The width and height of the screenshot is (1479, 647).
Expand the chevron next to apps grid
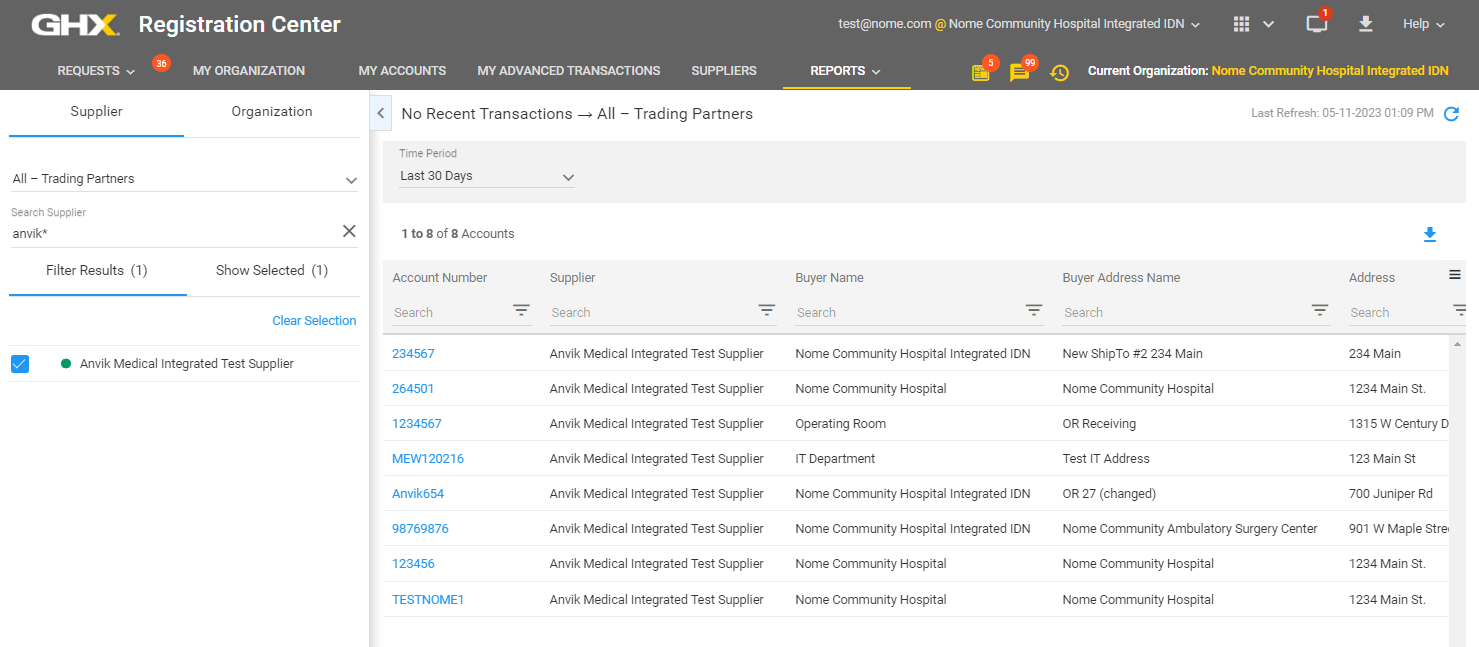tap(1268, 24)
